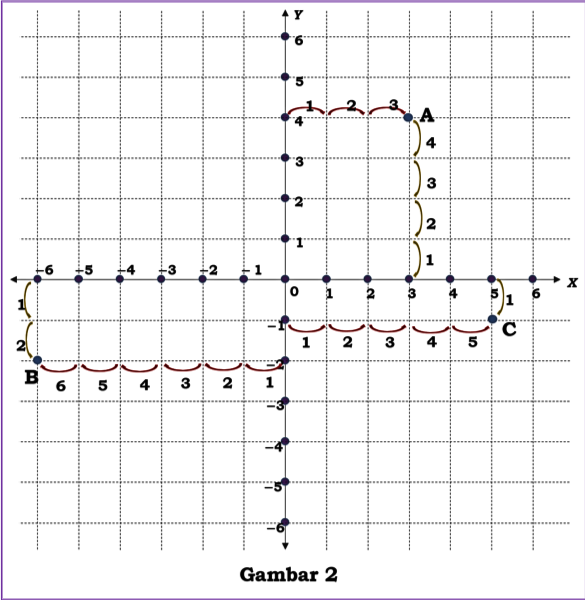The width and height of the screenshot is (585, 600).
Task: Click the dot at 5 on X axis
Action: [x=492, y=279]
